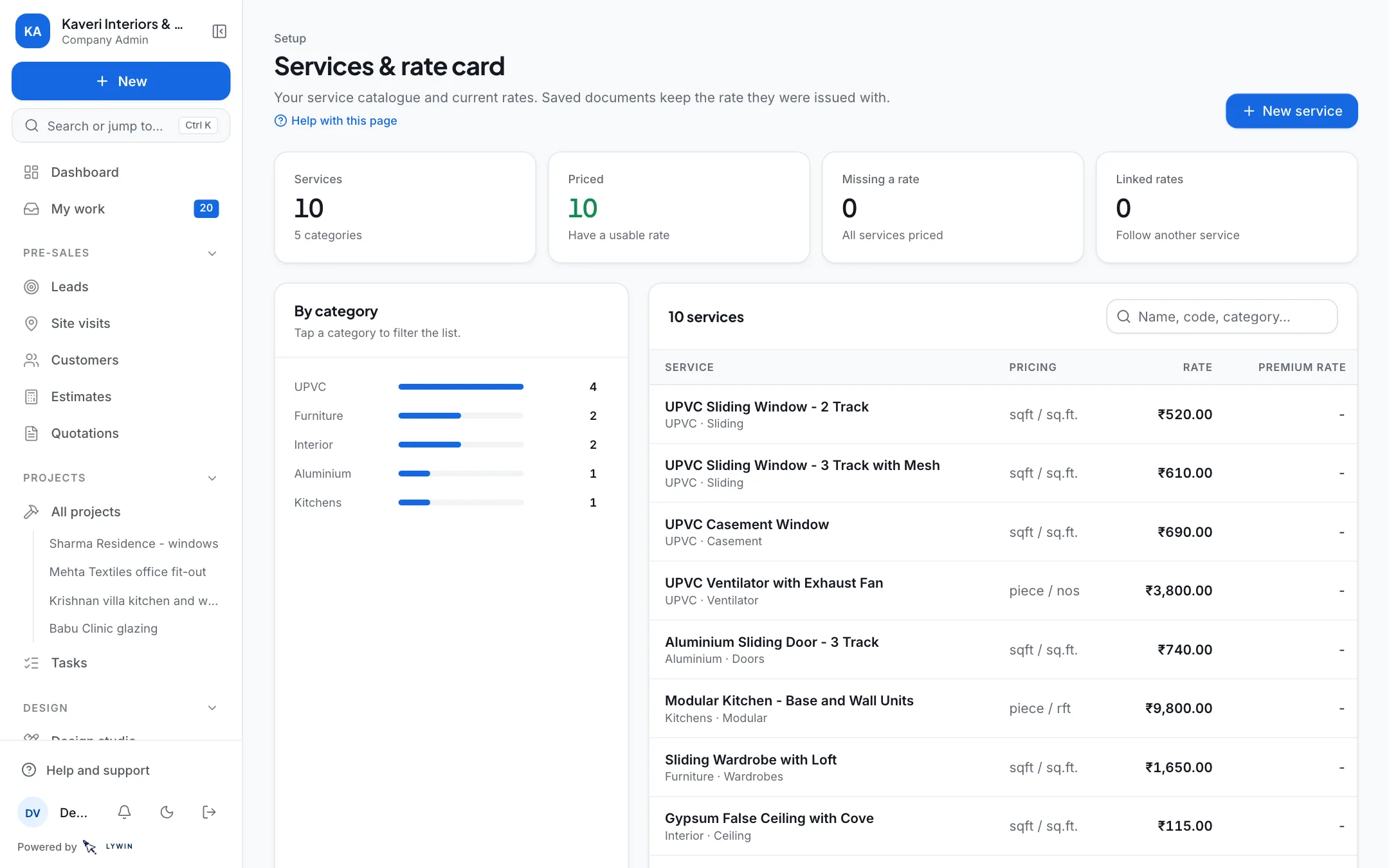Open UPVC Casement Window service
This screenshot has height=868, width=1389.
[x=1003, y=532]
